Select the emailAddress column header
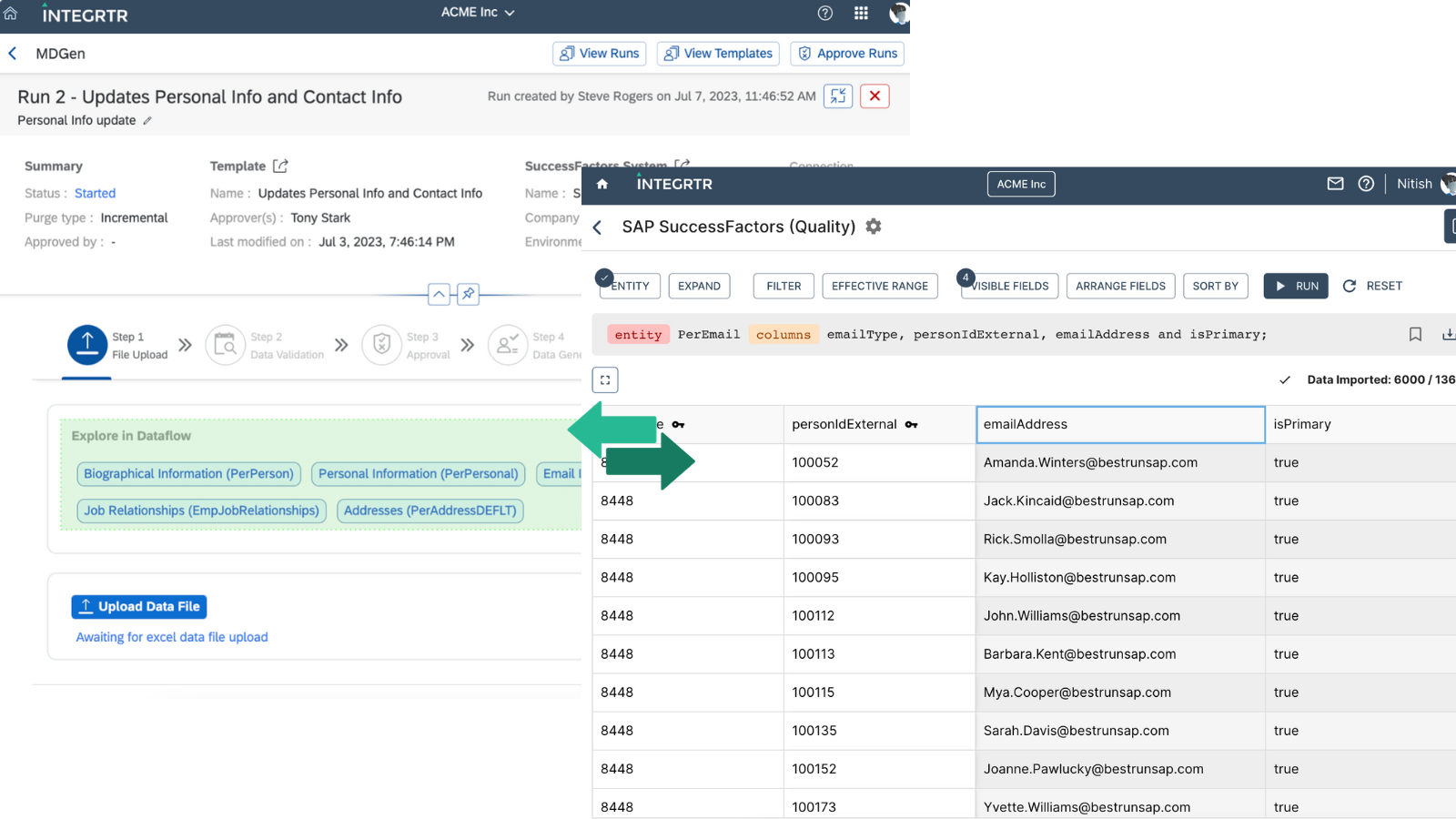The height and width of the screenshot is (819, 1456). [x=1120, y=425]
